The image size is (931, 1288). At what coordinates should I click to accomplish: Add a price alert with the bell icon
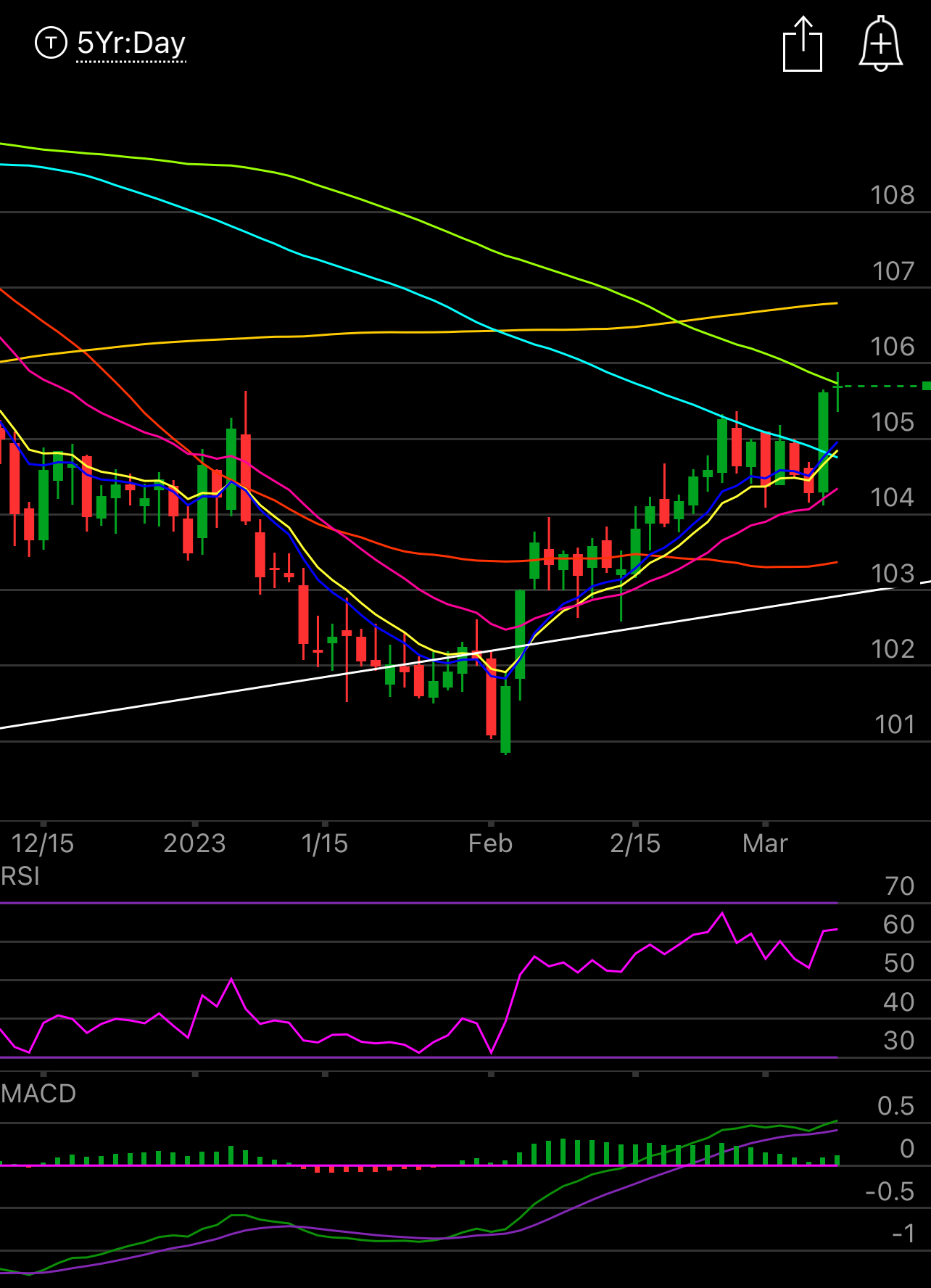[x=880, y=44]
